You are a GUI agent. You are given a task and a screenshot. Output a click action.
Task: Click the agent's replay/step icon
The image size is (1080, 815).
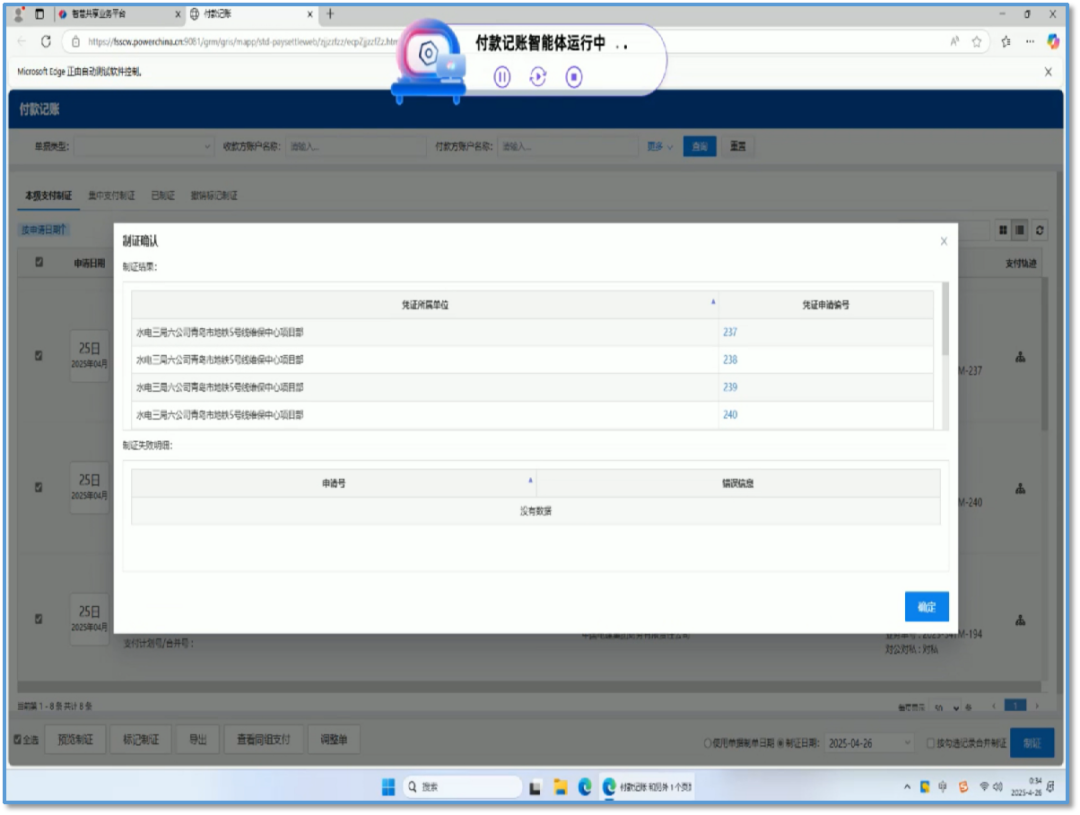(x=538, y=76)
